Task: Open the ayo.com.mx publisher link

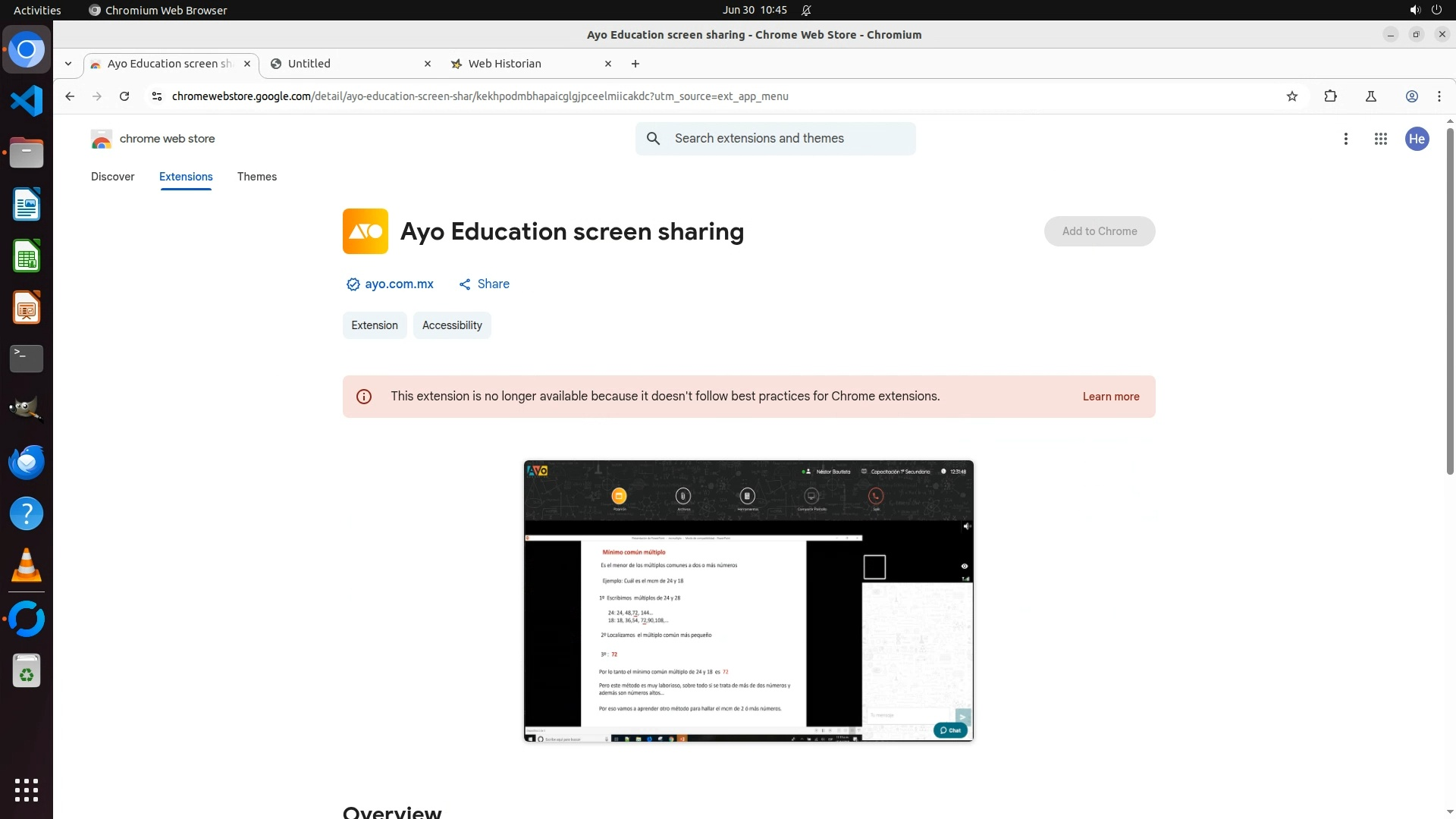Action: [x=399, y=284]
